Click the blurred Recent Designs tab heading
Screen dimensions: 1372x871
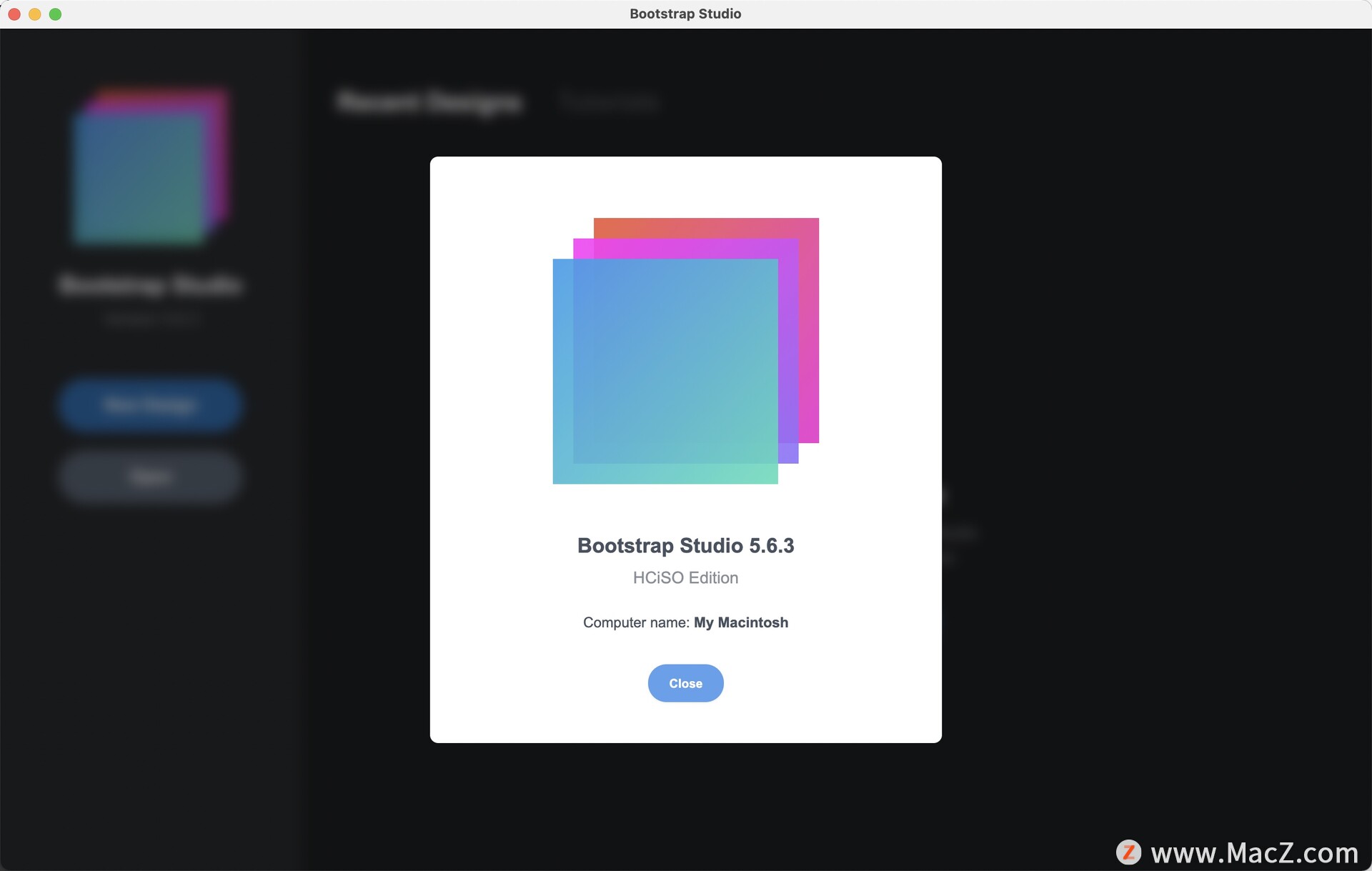tap(429, 102)
